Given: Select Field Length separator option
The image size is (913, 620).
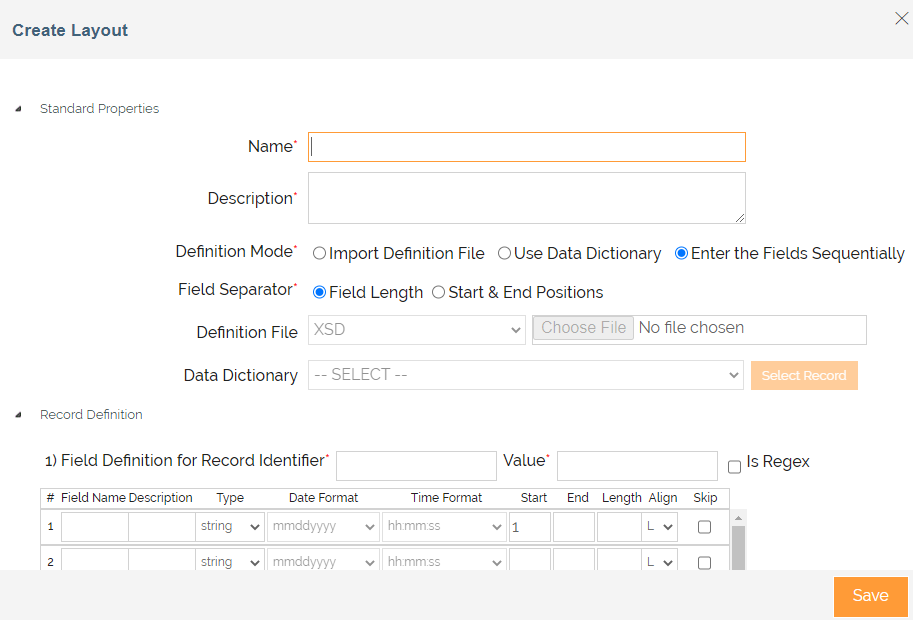Looking at the screenshot, I should (x=320, y=293).
